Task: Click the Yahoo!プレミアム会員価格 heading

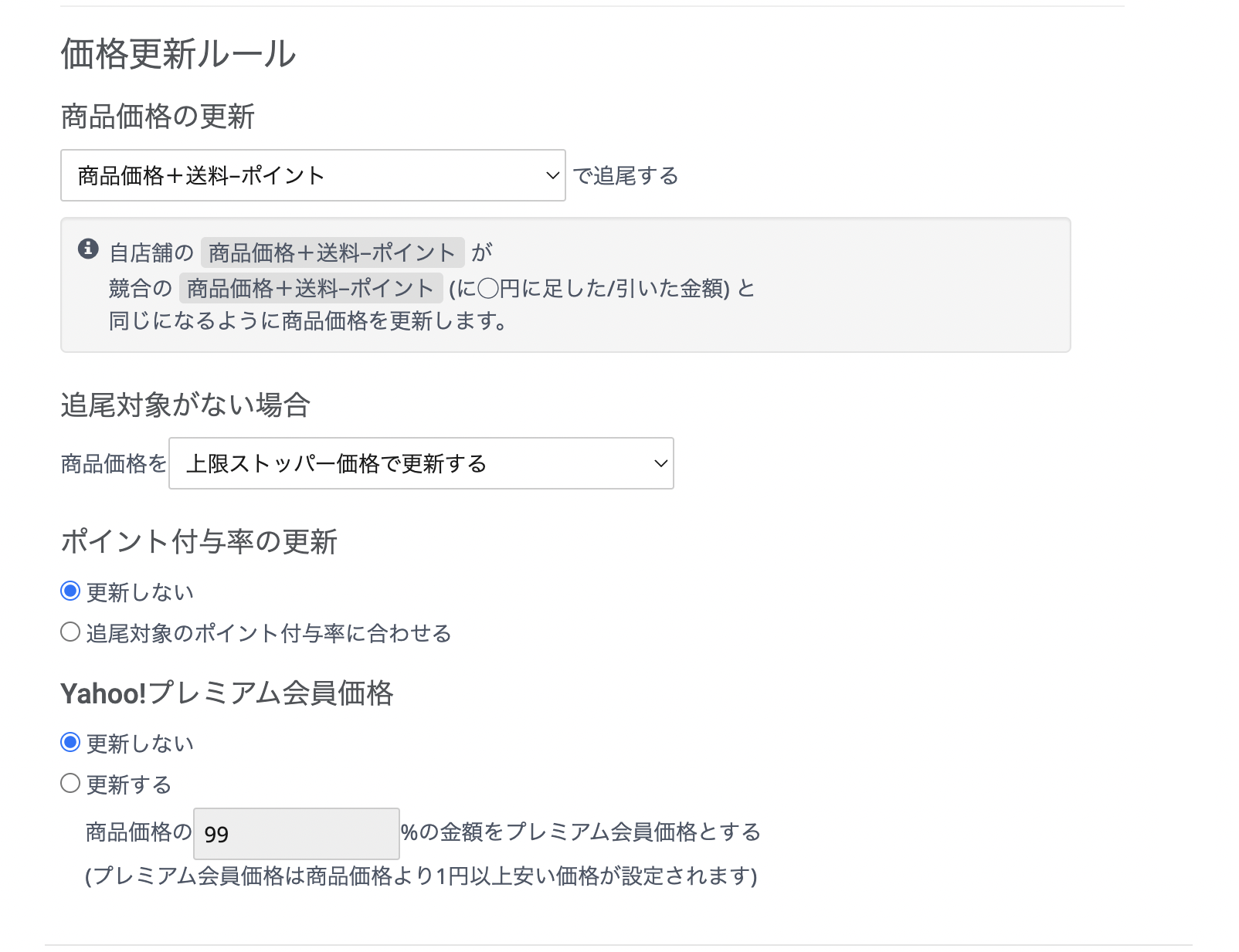Action: tap(227, 693)
